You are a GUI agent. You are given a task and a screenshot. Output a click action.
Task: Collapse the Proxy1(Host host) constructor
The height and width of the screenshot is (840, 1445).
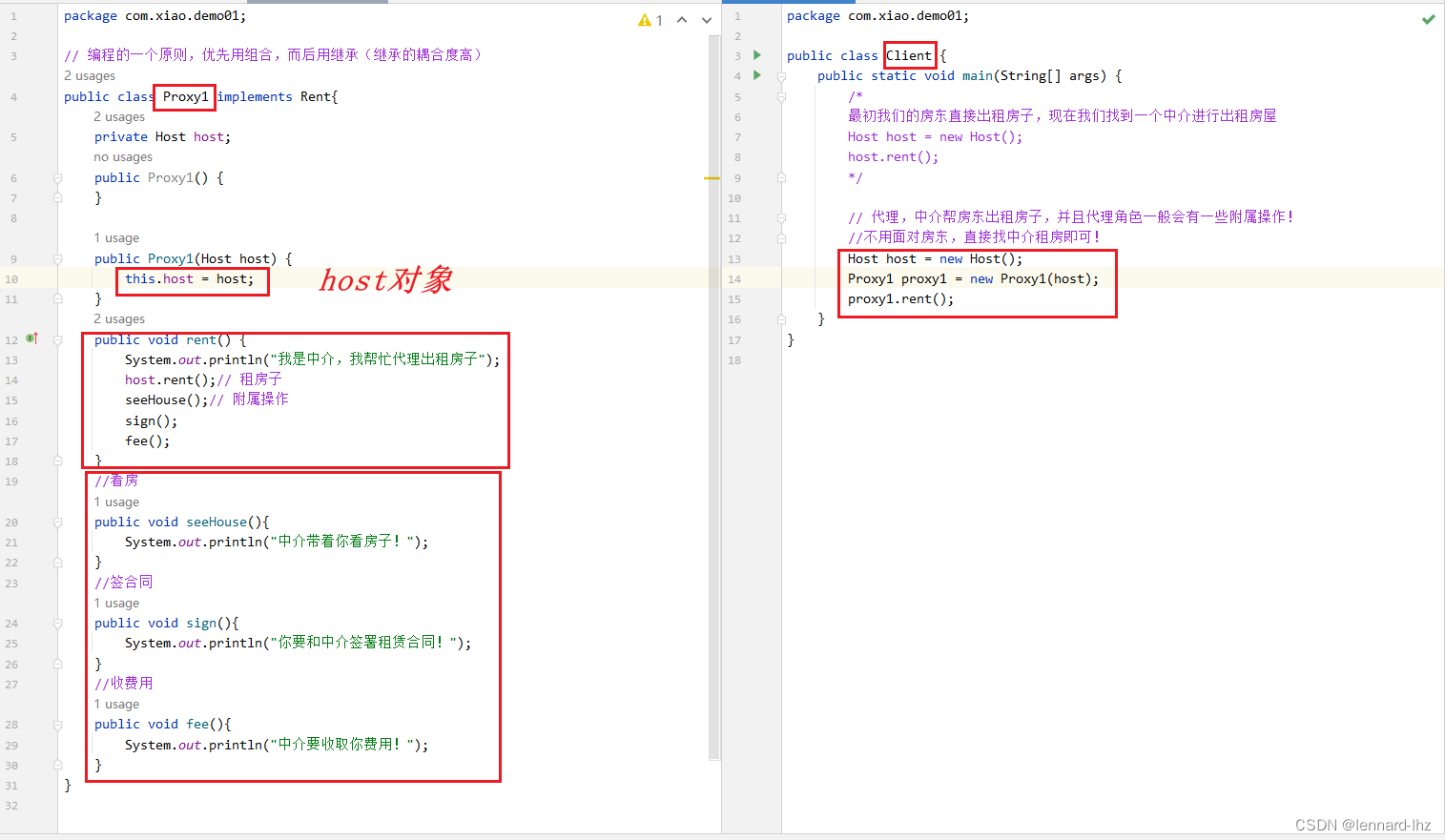(58, 259)
